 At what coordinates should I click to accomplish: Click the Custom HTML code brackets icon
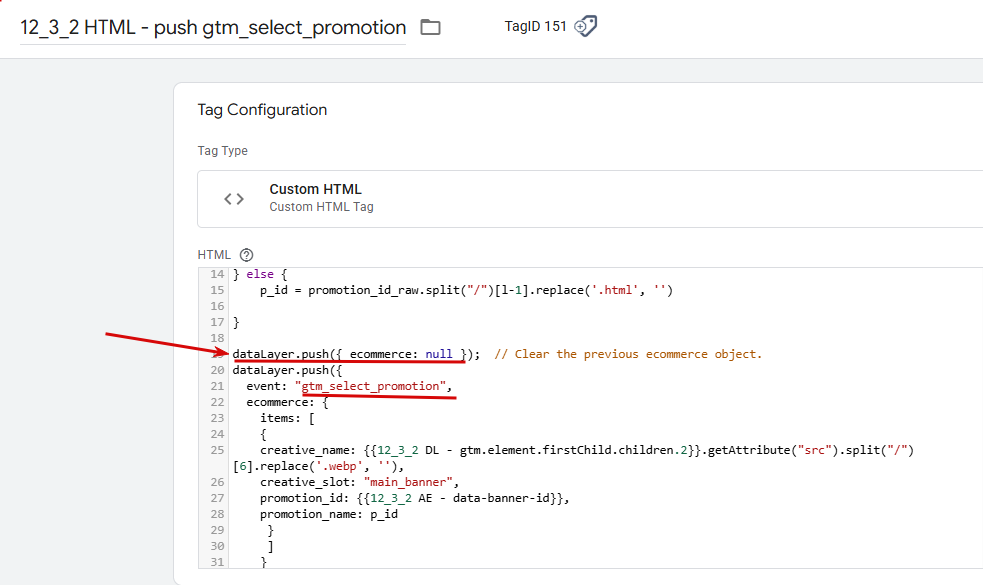point(234,198)
